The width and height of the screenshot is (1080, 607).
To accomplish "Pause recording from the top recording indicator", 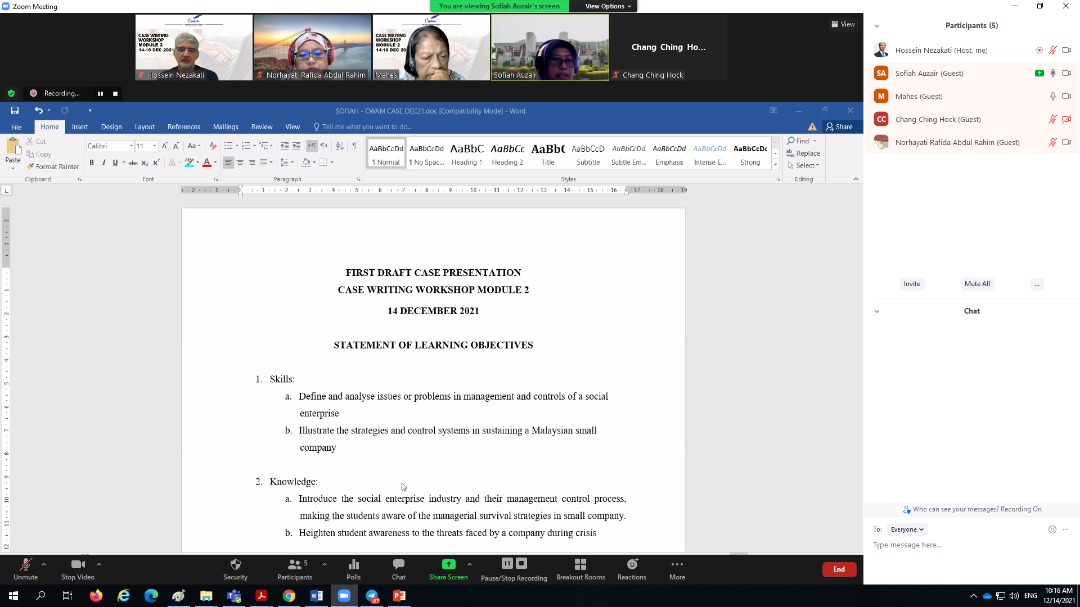I will [x=100, y=94].
